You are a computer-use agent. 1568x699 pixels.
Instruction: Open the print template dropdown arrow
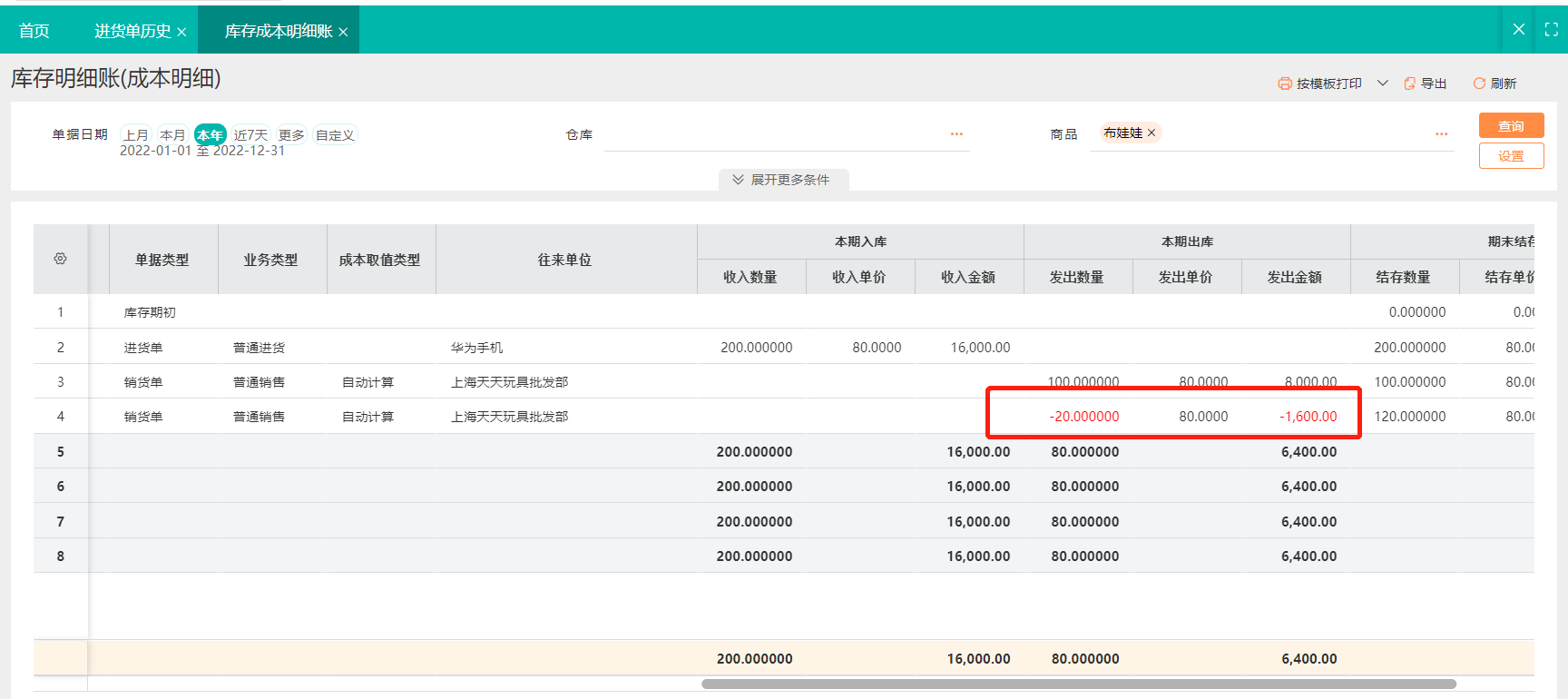[x=1383, y=84]
